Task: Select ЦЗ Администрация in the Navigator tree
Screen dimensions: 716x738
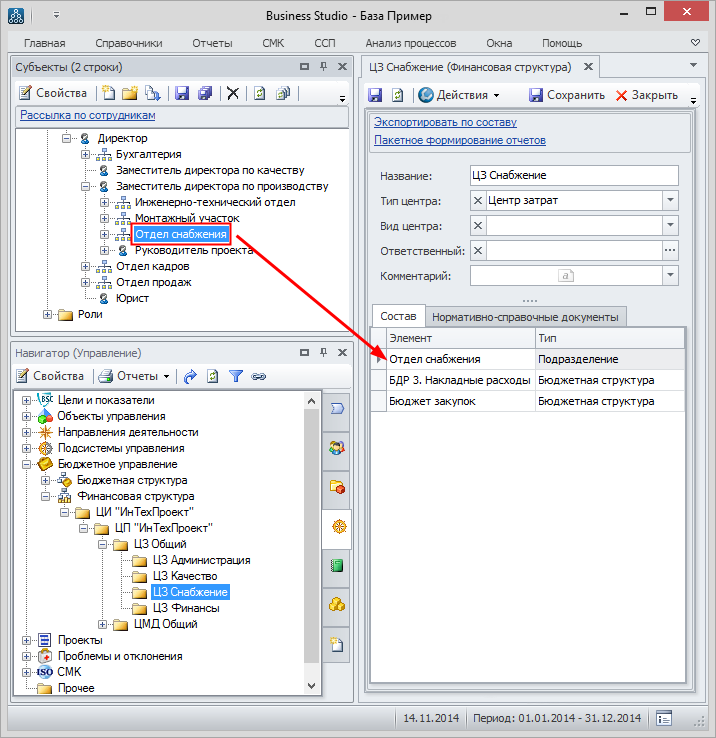Action: [201, 560]
